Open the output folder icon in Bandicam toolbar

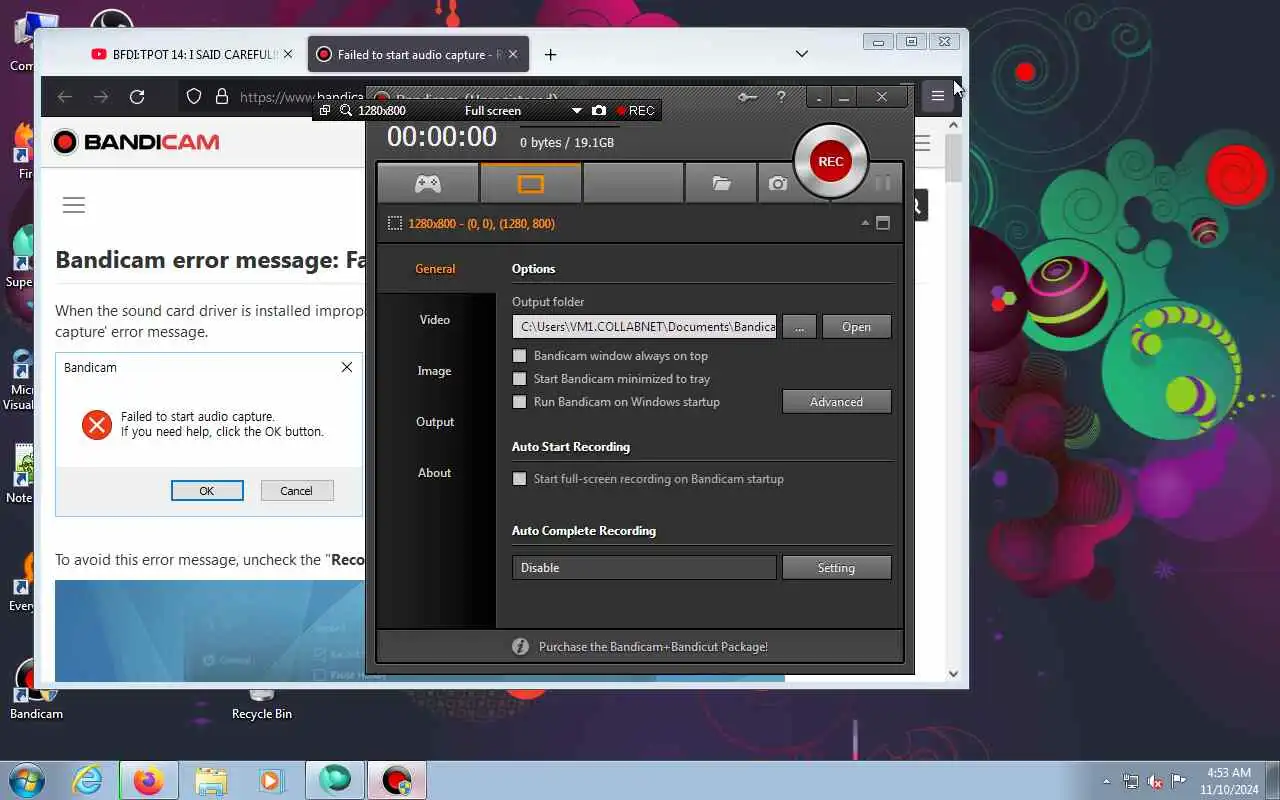[721, 184]
